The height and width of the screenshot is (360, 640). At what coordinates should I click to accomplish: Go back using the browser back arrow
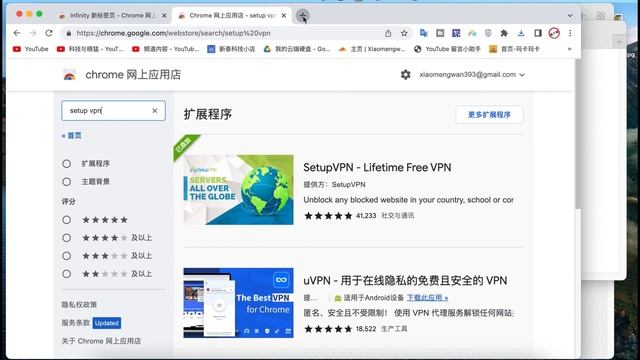coord(17,33)
